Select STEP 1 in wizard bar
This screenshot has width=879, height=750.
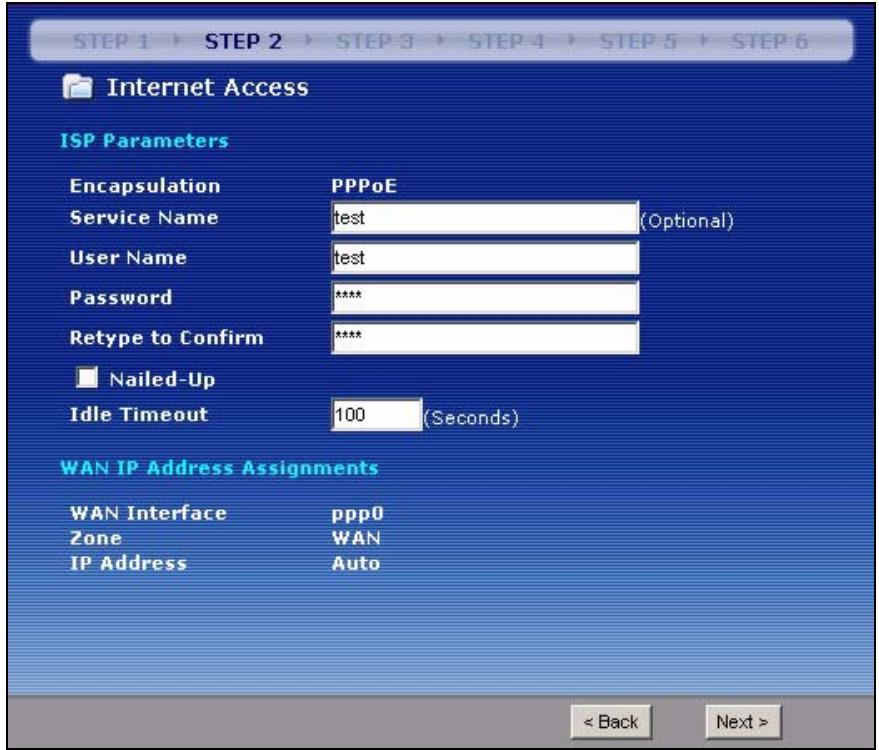pyautogui.click(x=111, y=41)
